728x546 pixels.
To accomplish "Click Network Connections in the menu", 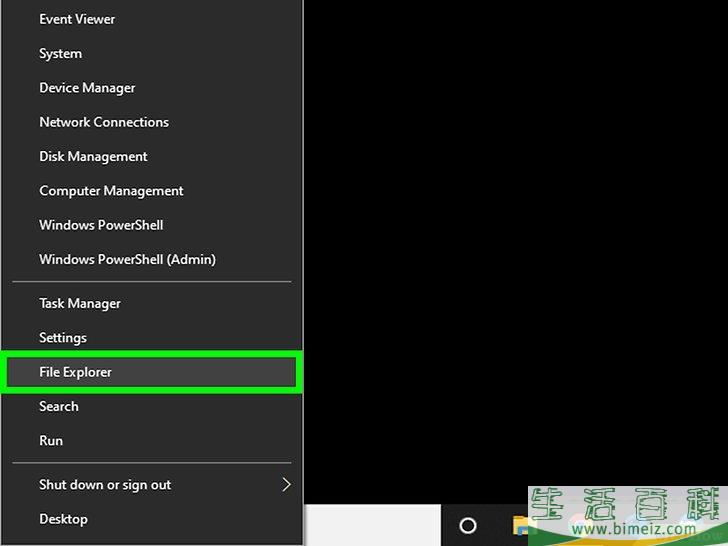I will (x=104, y=122).
